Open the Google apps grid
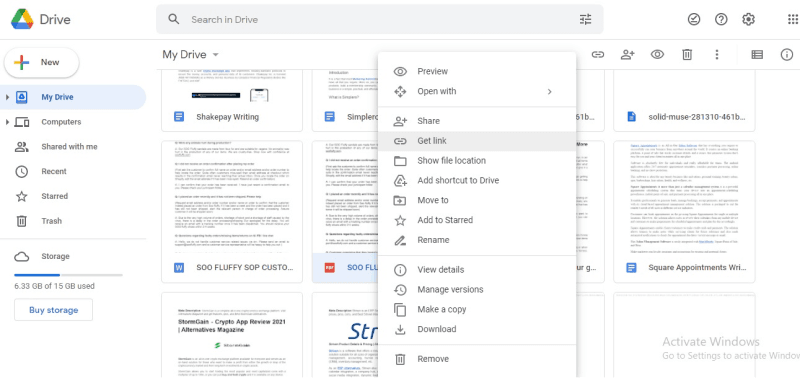800x378 pixels. point(793,19)
